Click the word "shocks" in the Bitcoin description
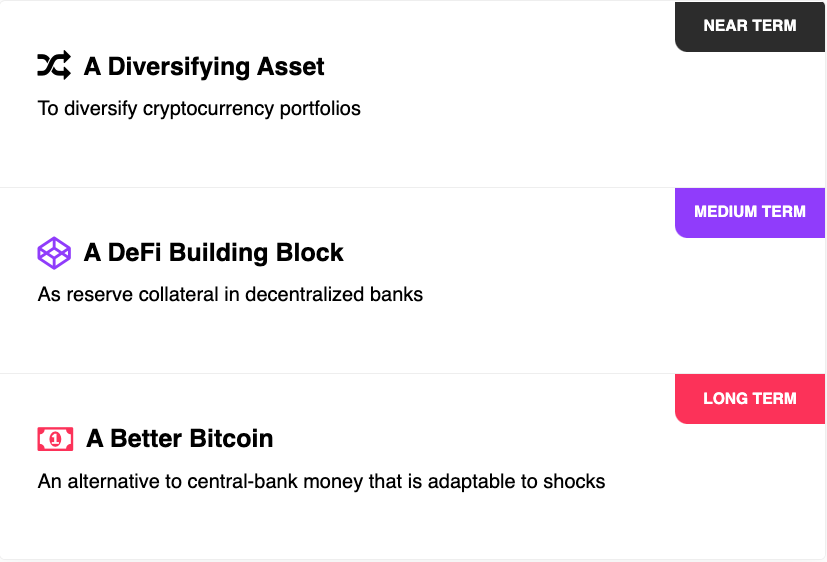Viewport: 827px width, 562px height. [x=573, y=482]
